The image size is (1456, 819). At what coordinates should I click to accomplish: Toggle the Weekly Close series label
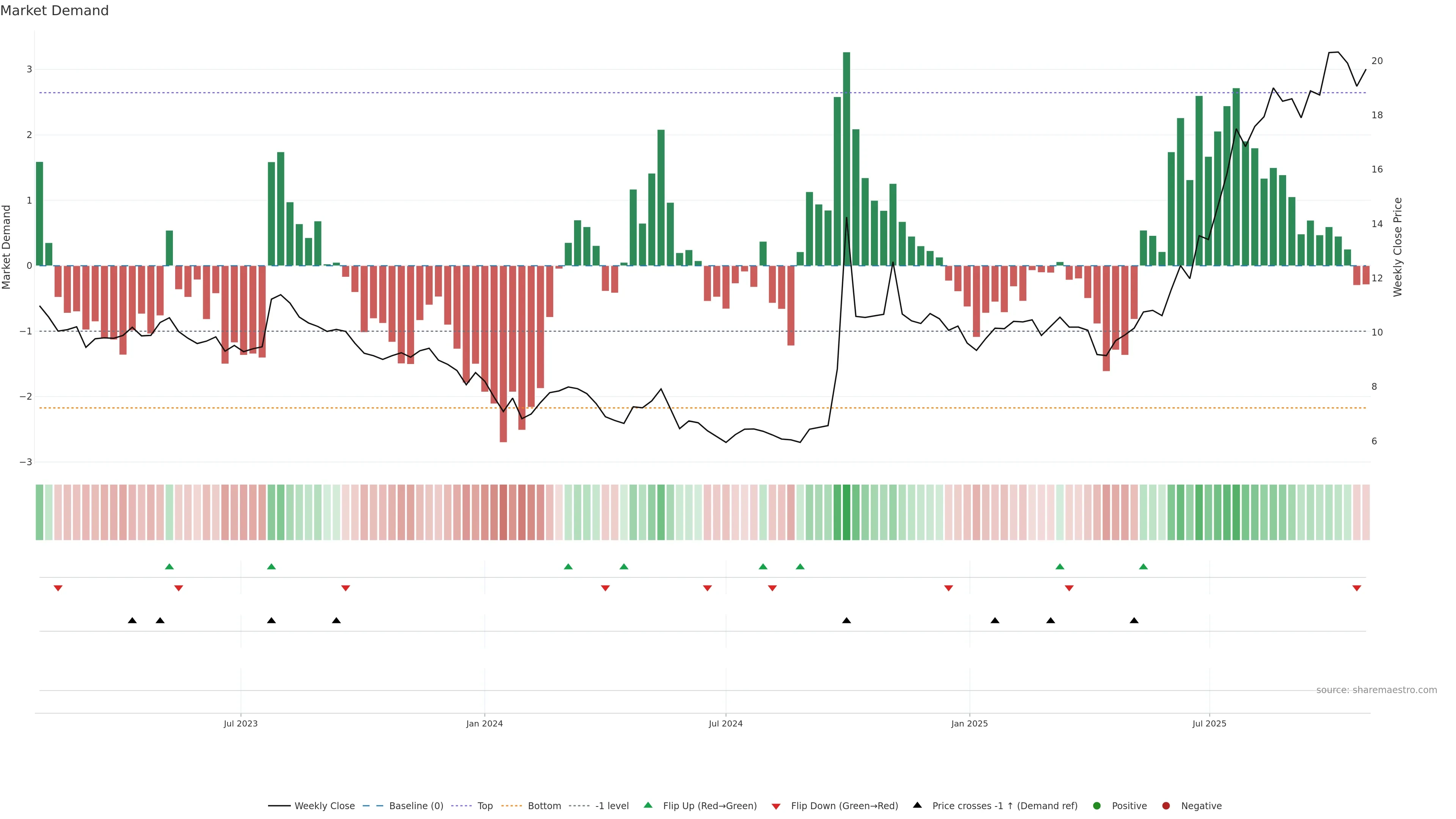coord(325,805)
